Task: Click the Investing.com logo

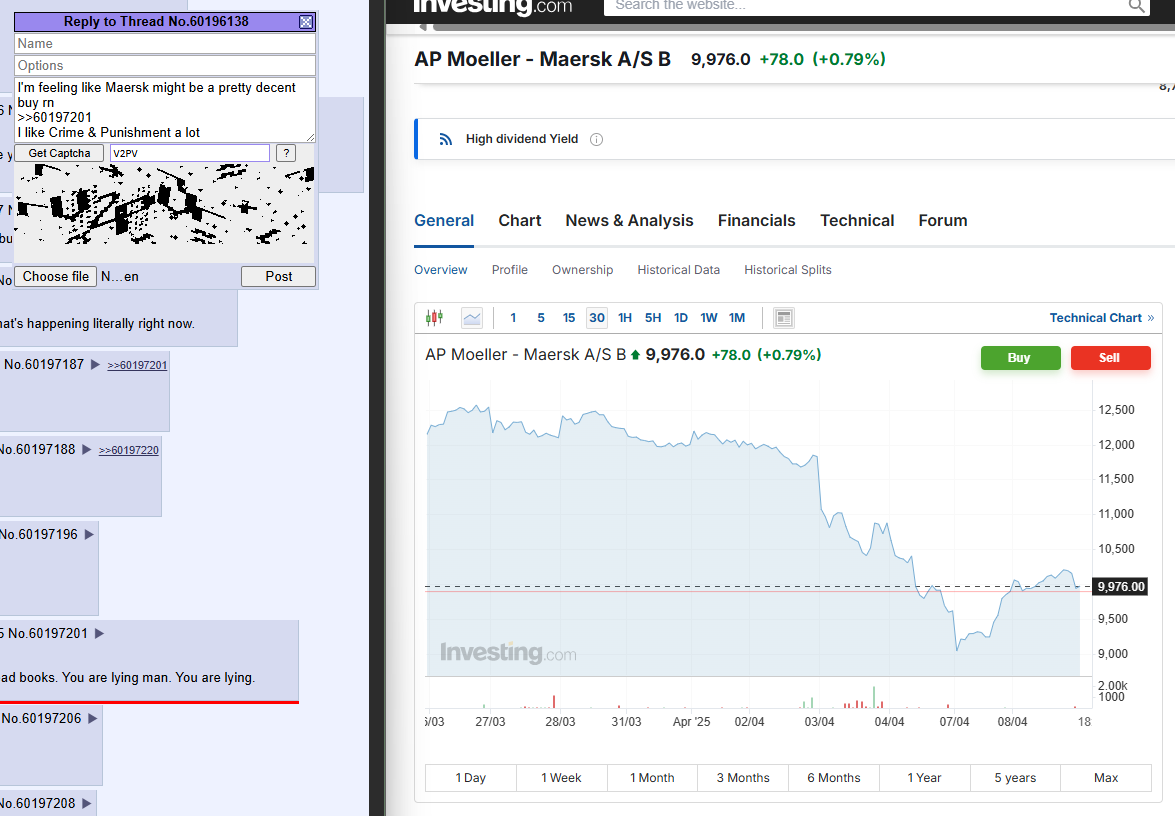Action: coord(493,6)
